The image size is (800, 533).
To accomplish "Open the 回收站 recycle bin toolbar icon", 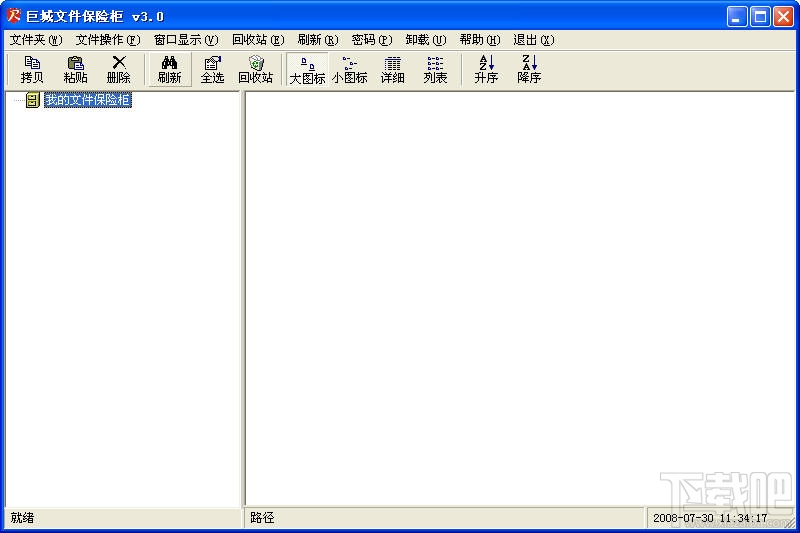I will pyautogui.click(x=256, y=69).
